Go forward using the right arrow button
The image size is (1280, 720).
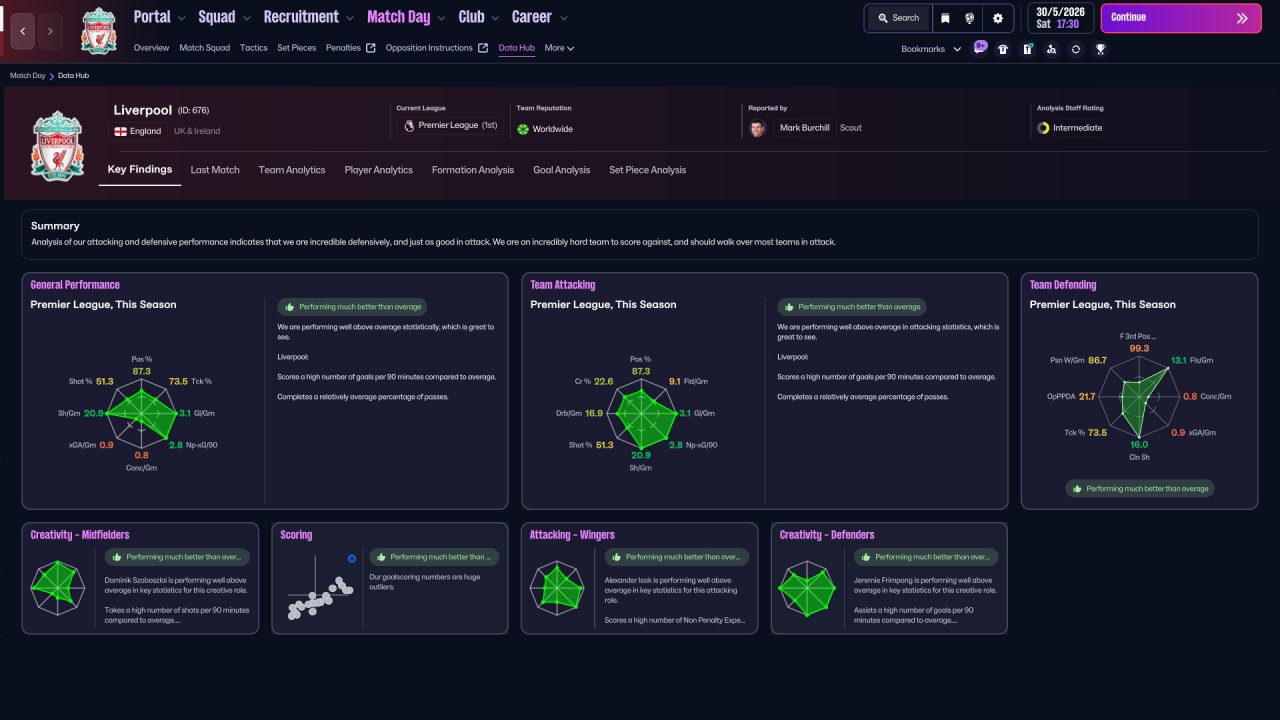pyautogui.click(x=50, y=31)
